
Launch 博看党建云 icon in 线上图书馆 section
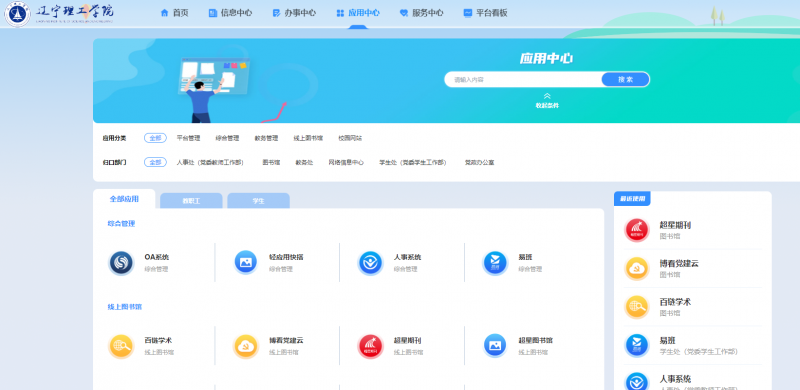tap(245, 346)
